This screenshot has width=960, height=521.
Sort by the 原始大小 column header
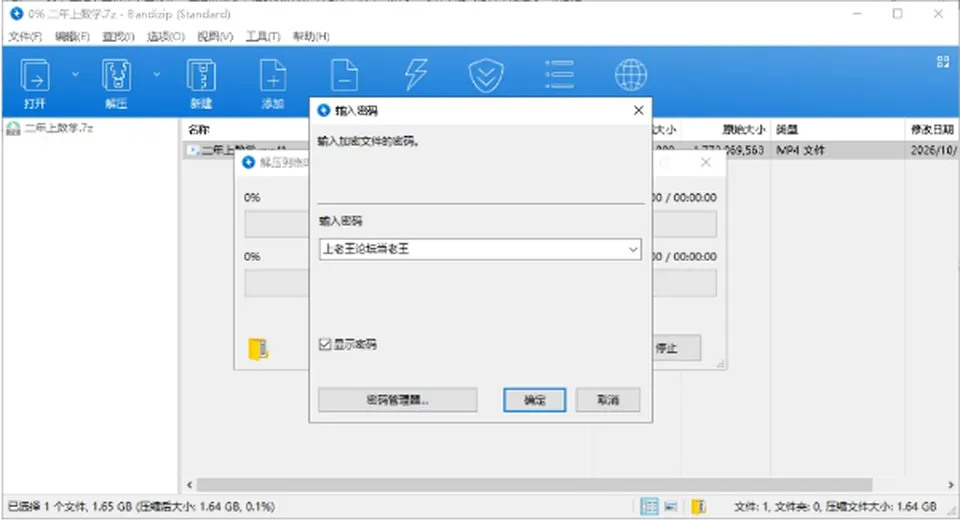(743, 129)
